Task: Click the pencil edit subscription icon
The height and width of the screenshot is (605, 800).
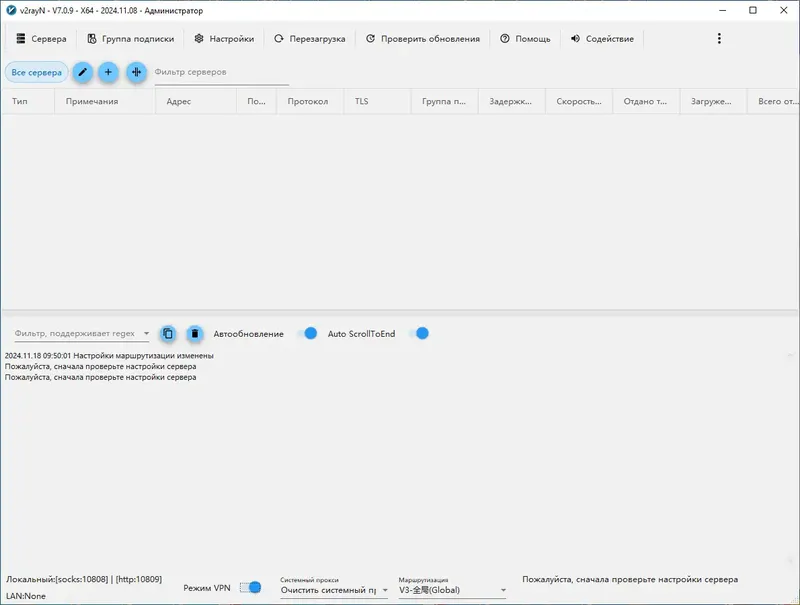Action: click(x=82, y=72)
